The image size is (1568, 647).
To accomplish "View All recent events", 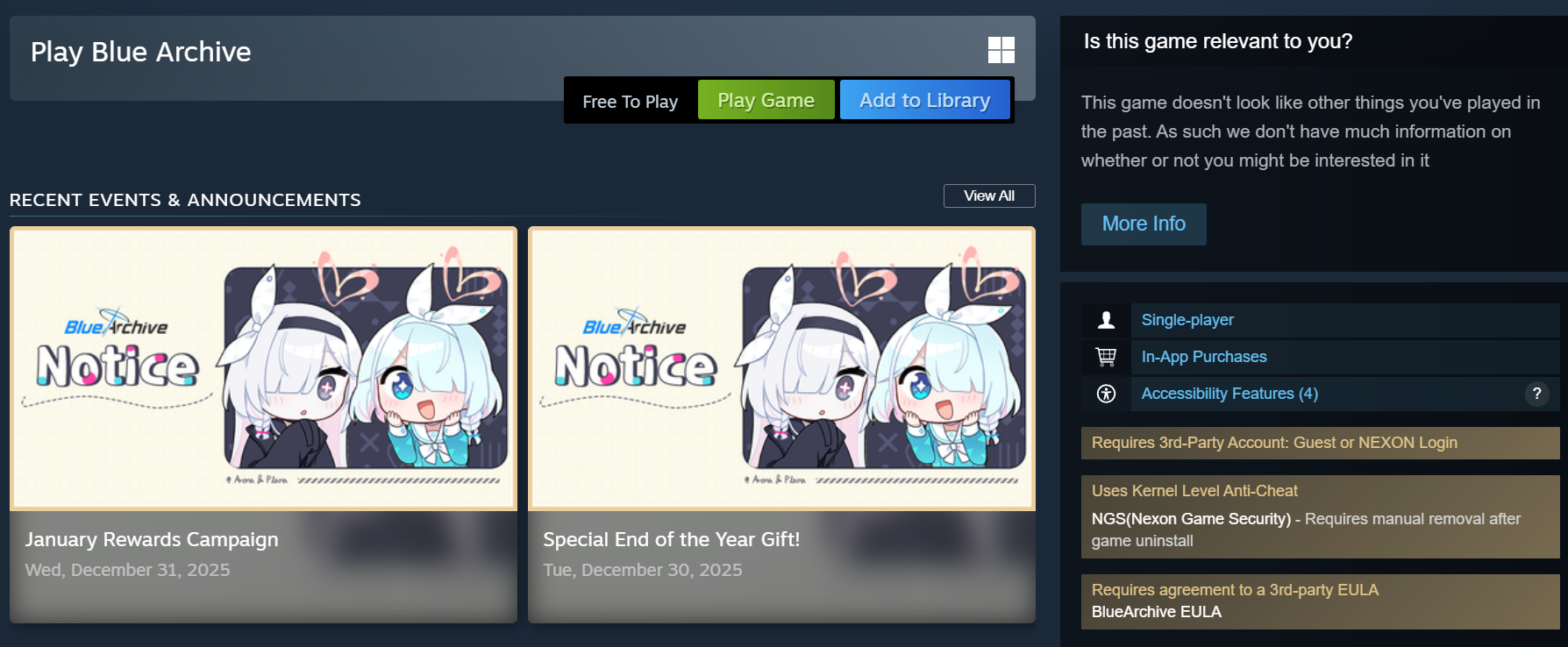I will (x=989, y=196).
